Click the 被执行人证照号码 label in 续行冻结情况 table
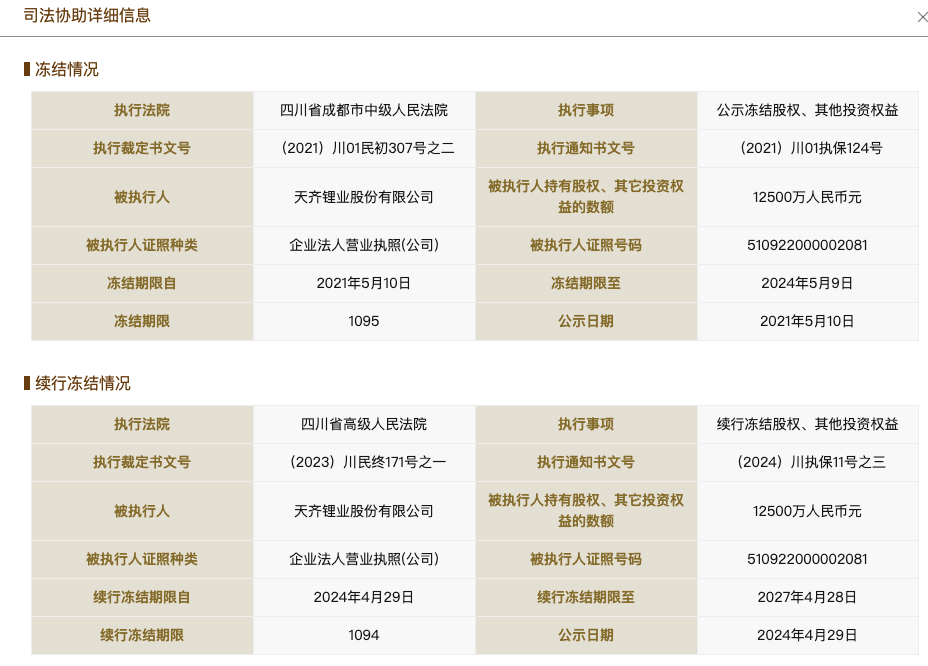Screen dimensions: 928x666 coord(586,559)
